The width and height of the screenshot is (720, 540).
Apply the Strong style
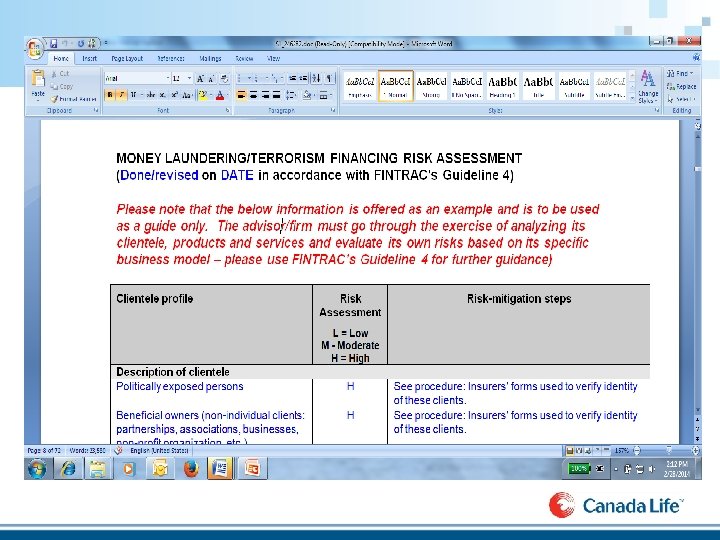[x=431, y=86]
